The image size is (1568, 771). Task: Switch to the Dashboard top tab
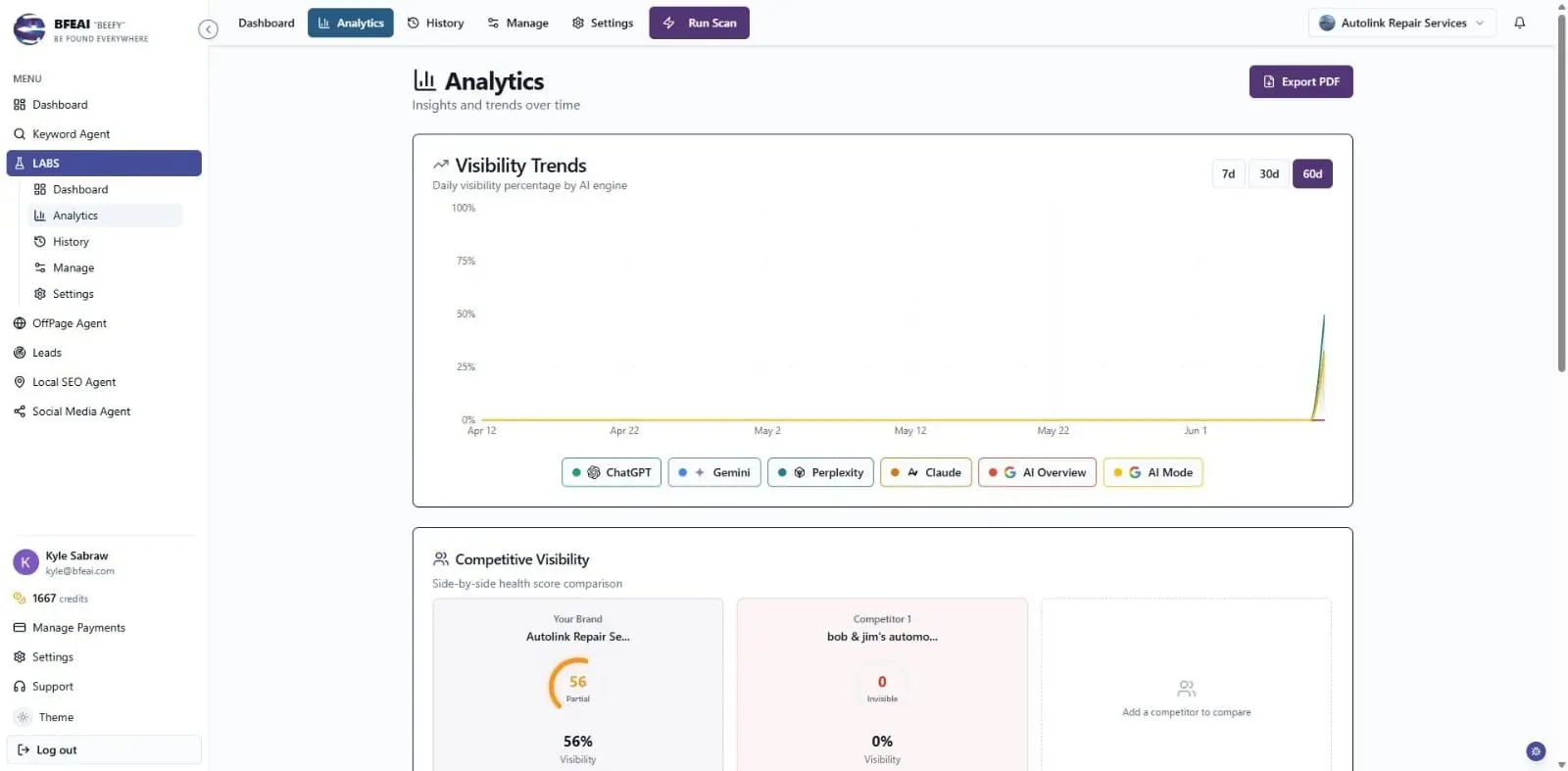point(266,23)
